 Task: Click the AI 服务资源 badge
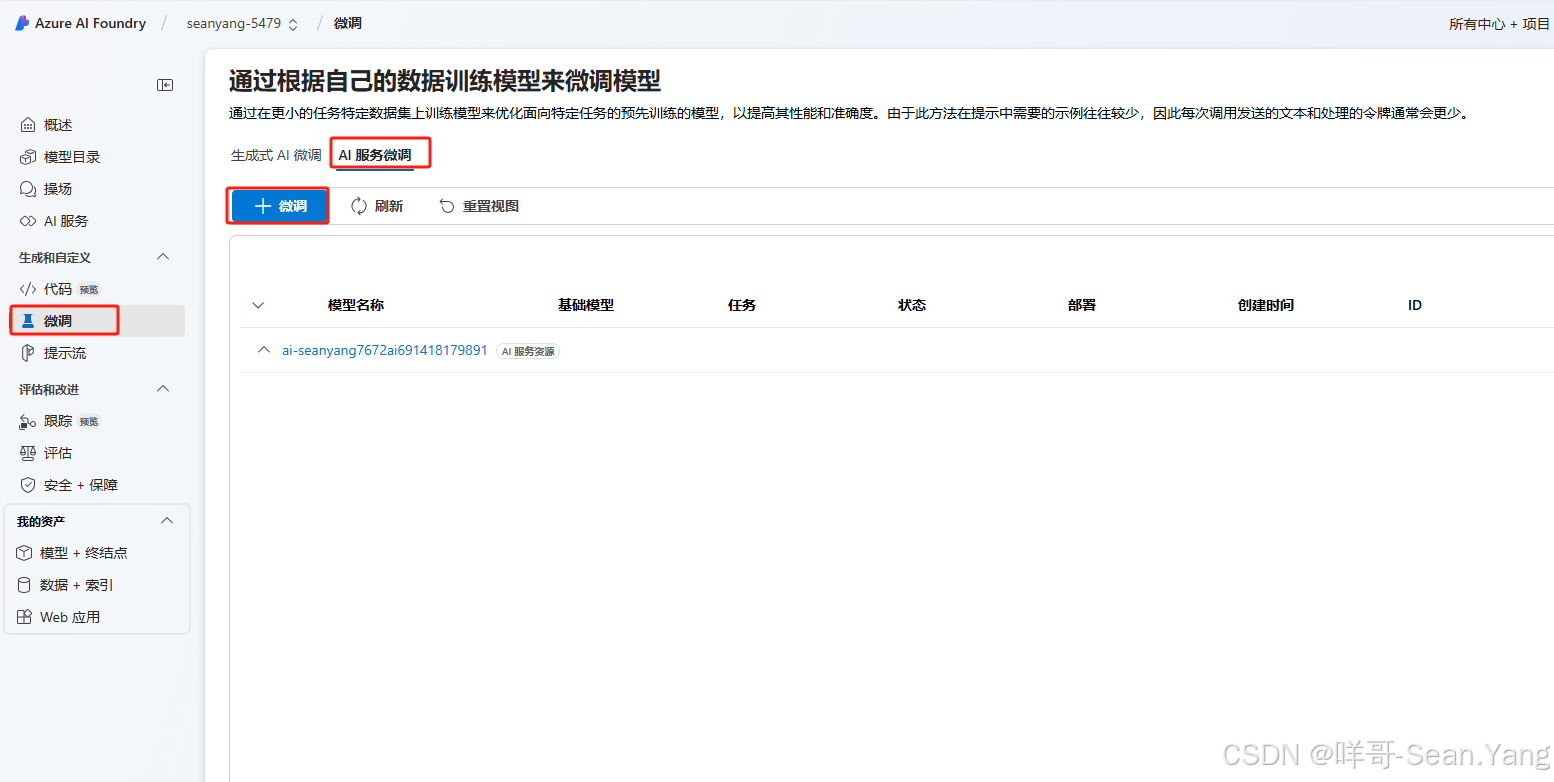[528, 352]
